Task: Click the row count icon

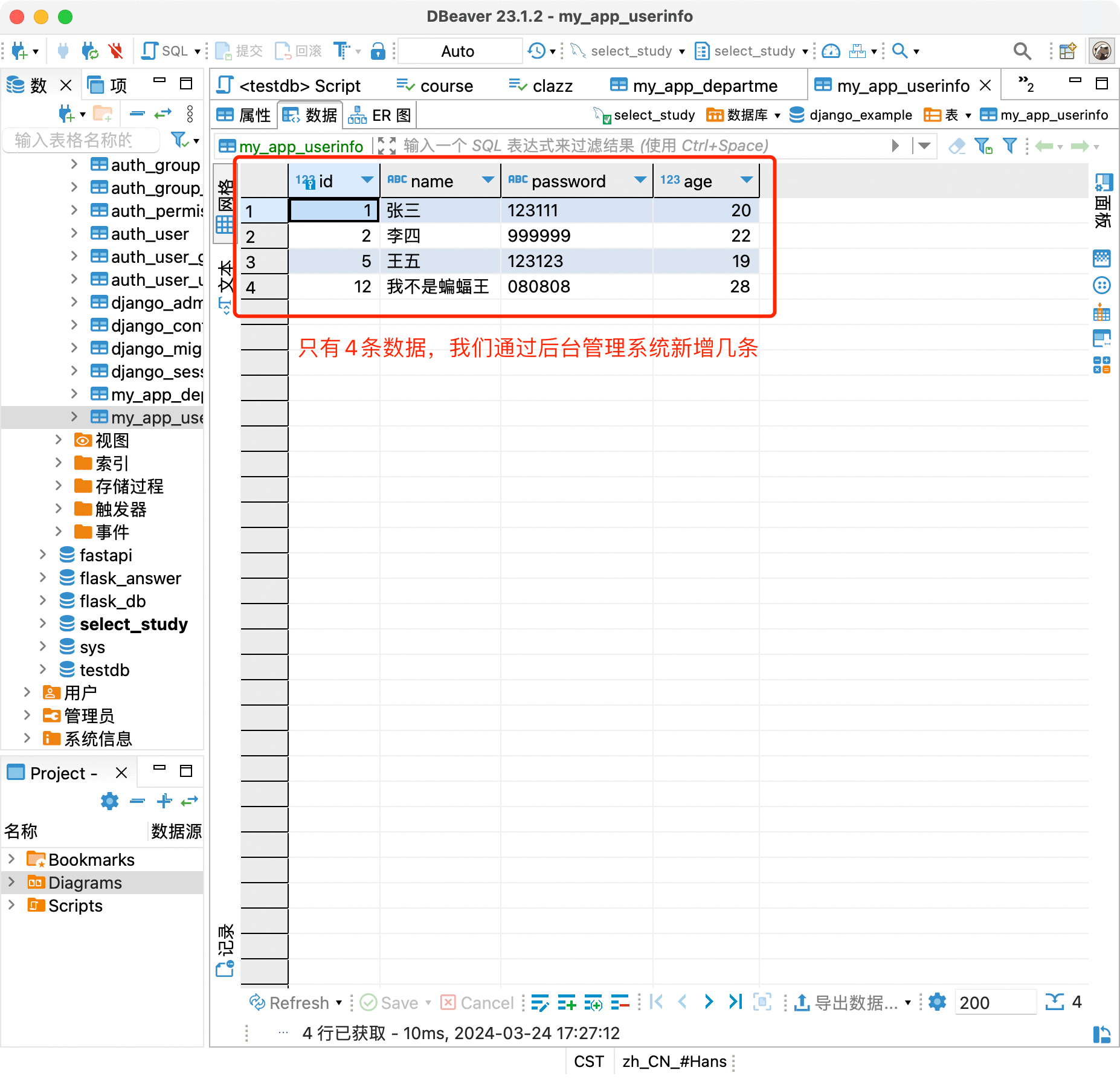Action: 1055,1002
